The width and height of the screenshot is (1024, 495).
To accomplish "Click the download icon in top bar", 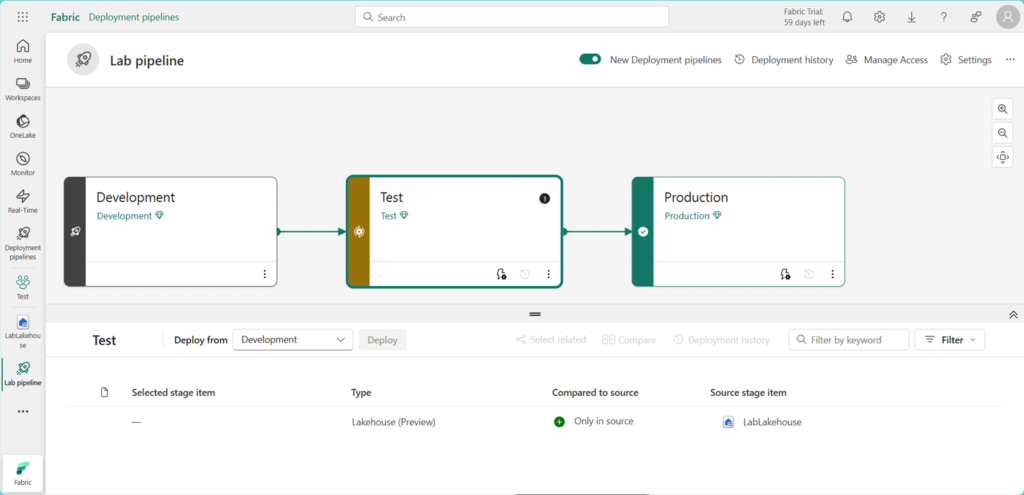I will pos(911,17).
